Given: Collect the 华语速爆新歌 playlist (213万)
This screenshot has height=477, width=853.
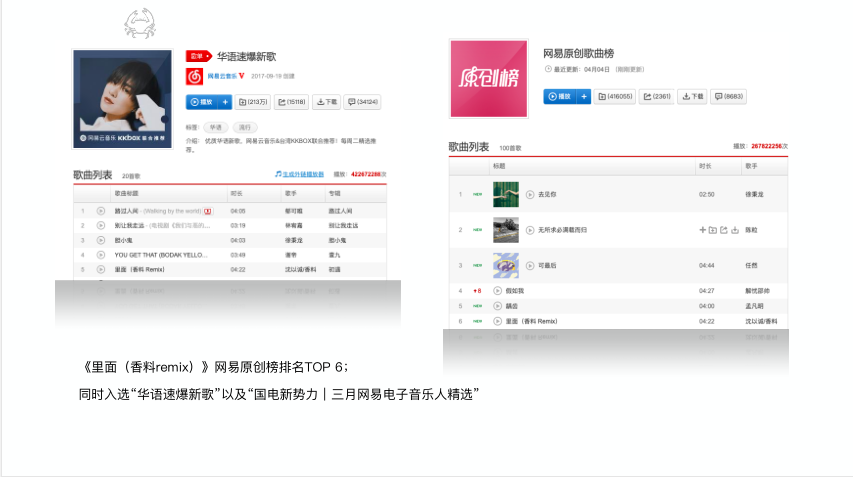Looking at the screenshot, I should pos(254,102).
